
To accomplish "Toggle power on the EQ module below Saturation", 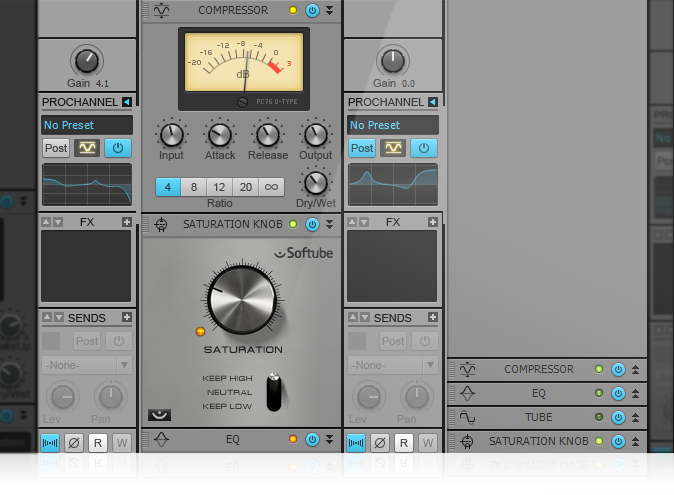I will point(312,439).
